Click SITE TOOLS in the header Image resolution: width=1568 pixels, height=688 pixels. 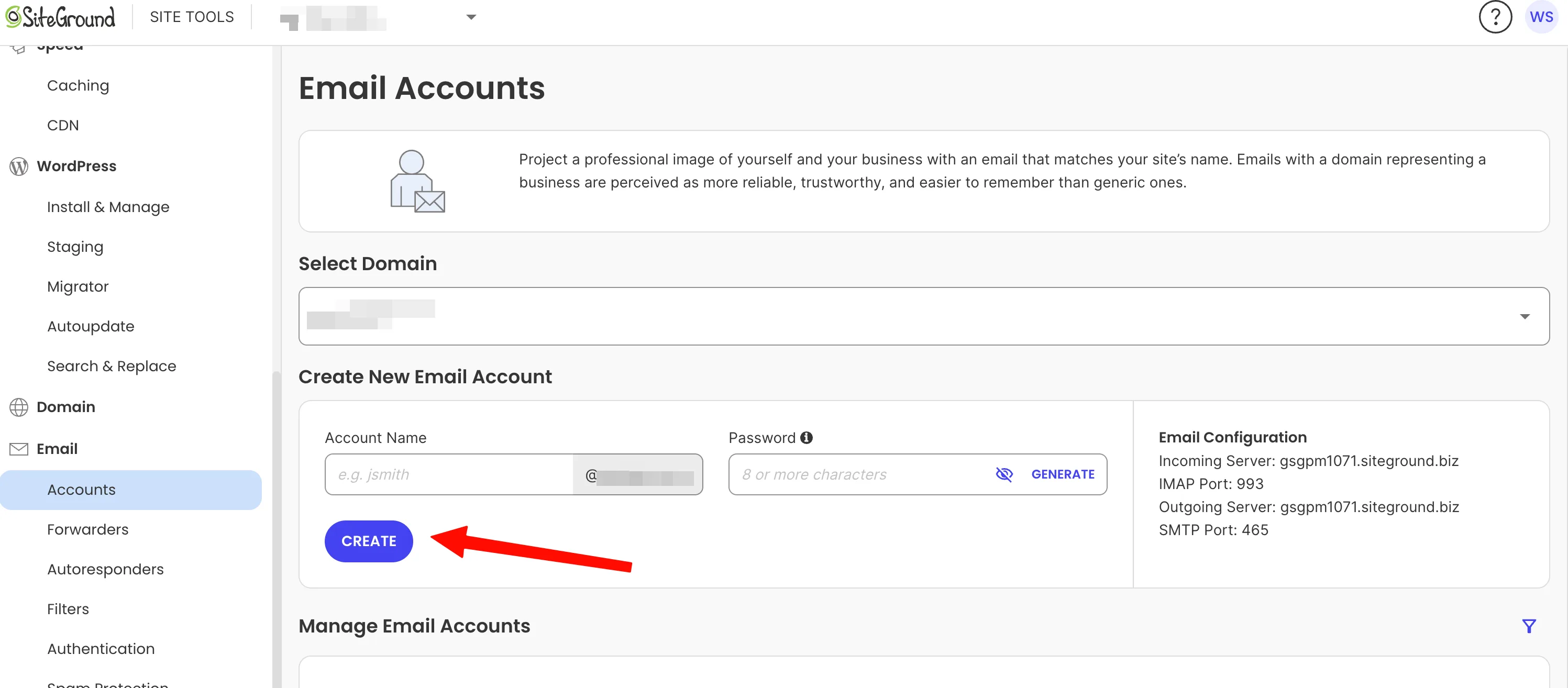(192, 17)
